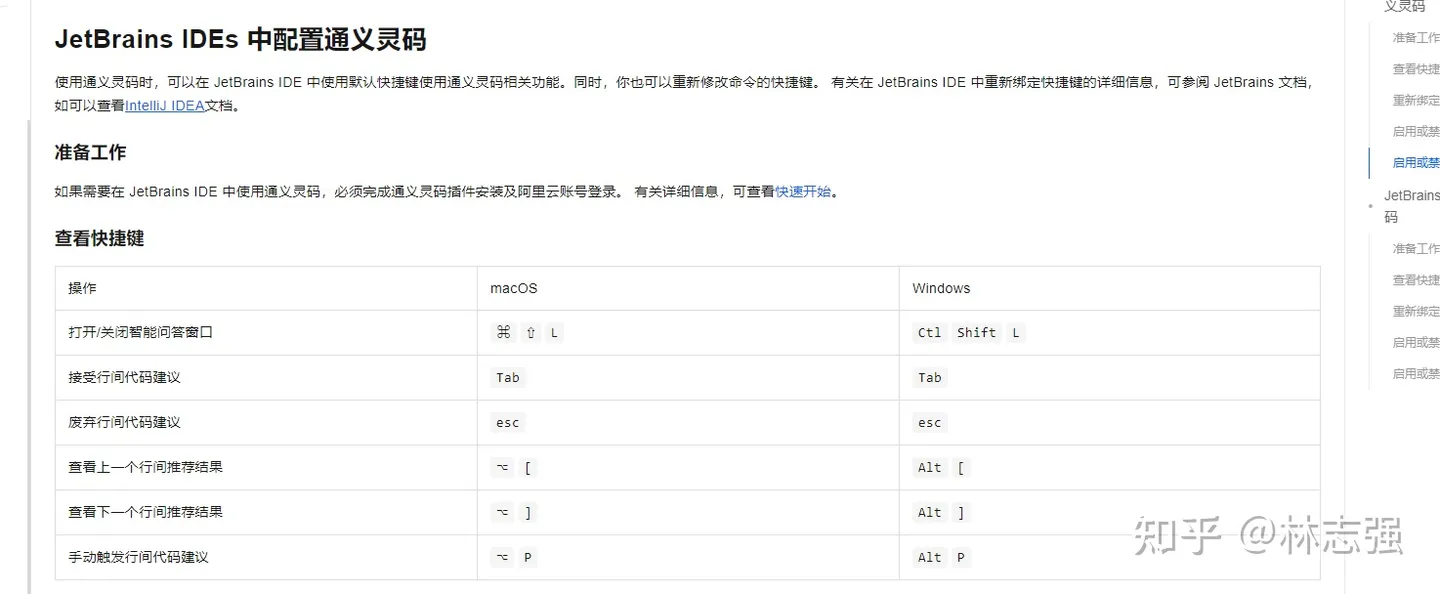The height and width of the screenshot is (594, 1440).
Task: Click the P key in the Windows column
Action: 961,558
